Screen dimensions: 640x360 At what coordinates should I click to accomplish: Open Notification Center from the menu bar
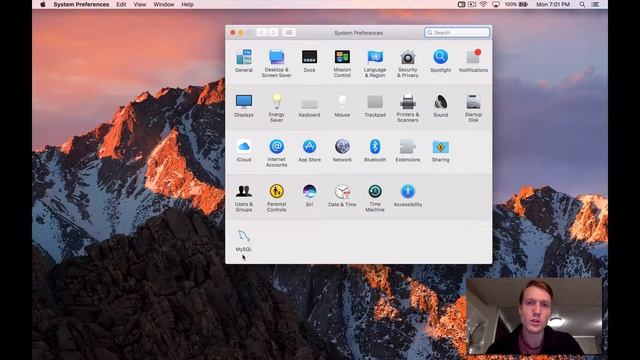[x=596, y=4]
